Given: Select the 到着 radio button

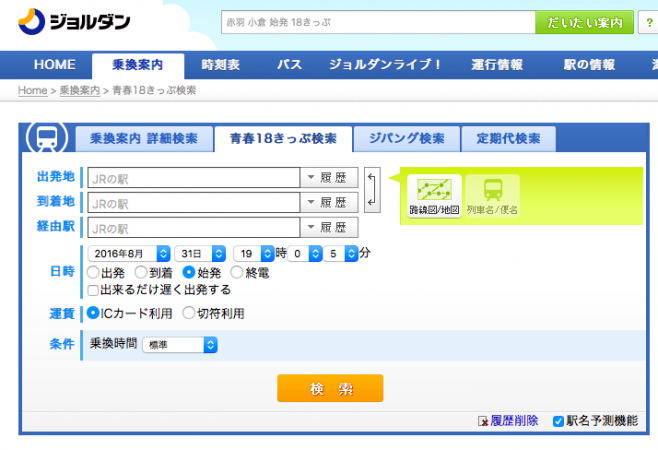Looking at the screenshot, I should (x=141, y=272).
